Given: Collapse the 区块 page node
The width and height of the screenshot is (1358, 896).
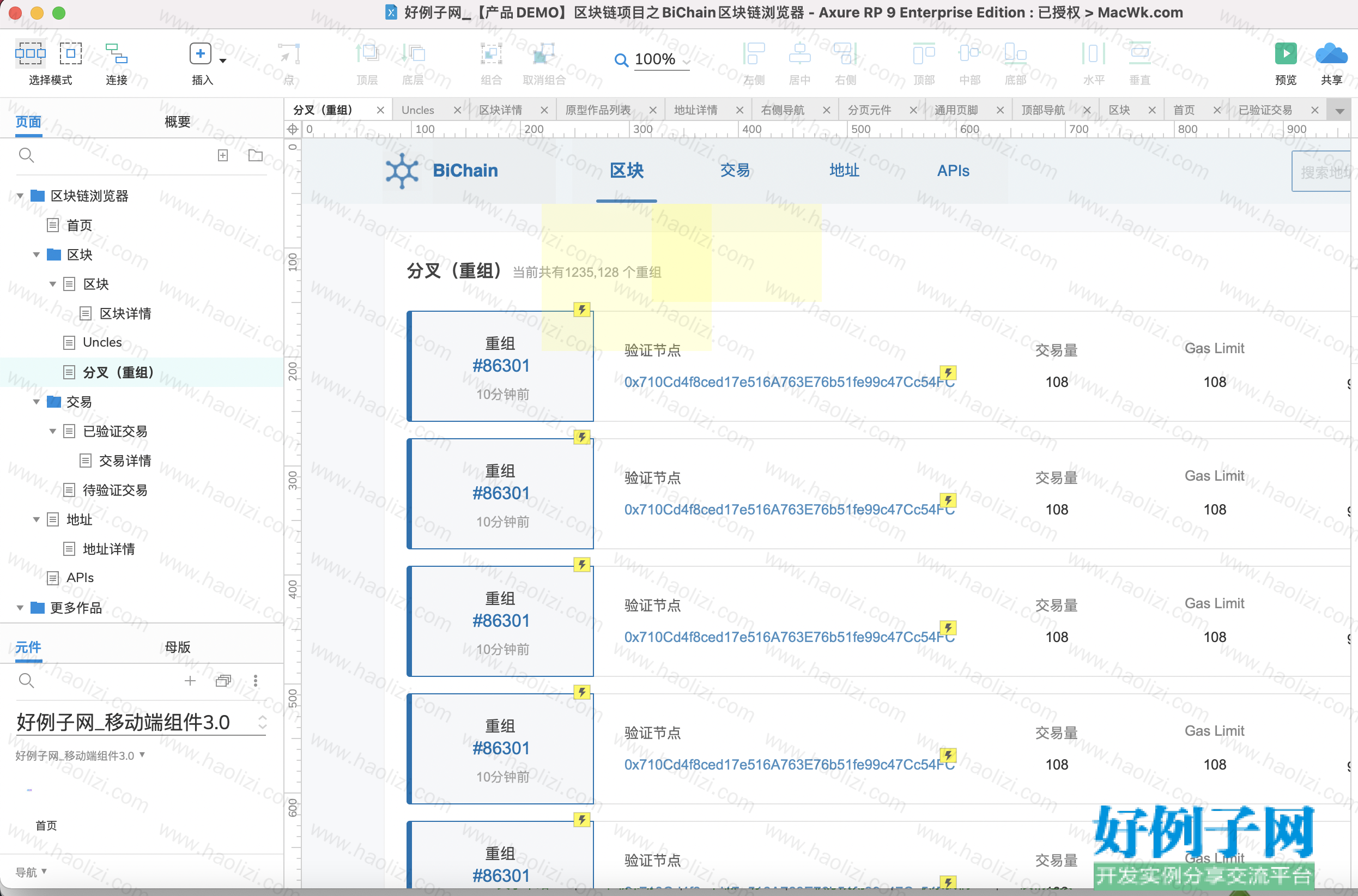Looking at the screenshot, I should [52, 284].
